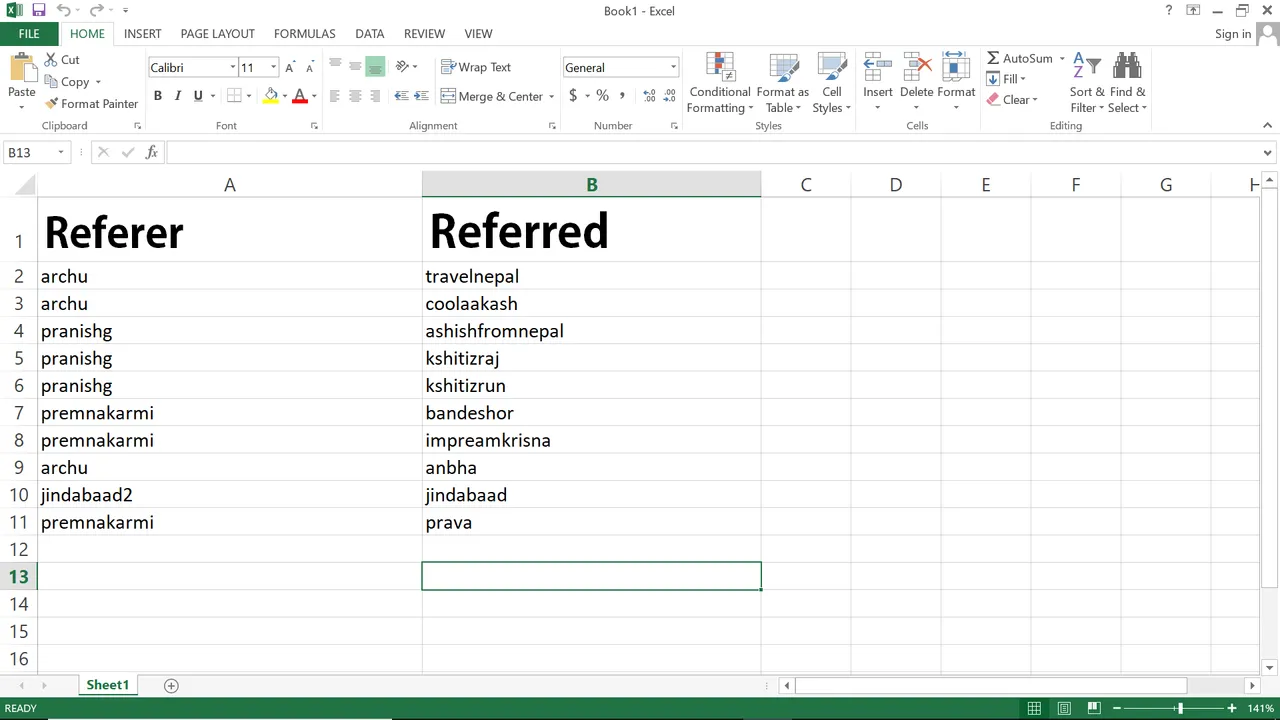The width and height of the screenshot is (1280, 720).
Task: Switch to the PAGE LAYOUT tab
Action: pyautogui.click(x=217, y=34)
